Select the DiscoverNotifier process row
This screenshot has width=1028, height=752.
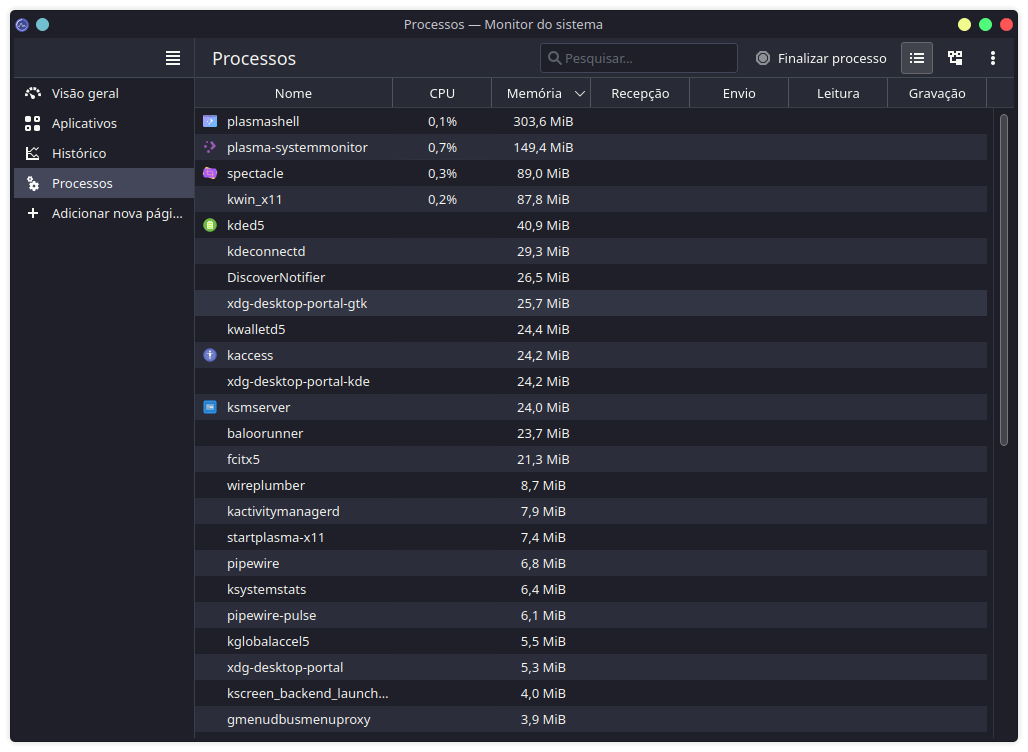(591, 277)
